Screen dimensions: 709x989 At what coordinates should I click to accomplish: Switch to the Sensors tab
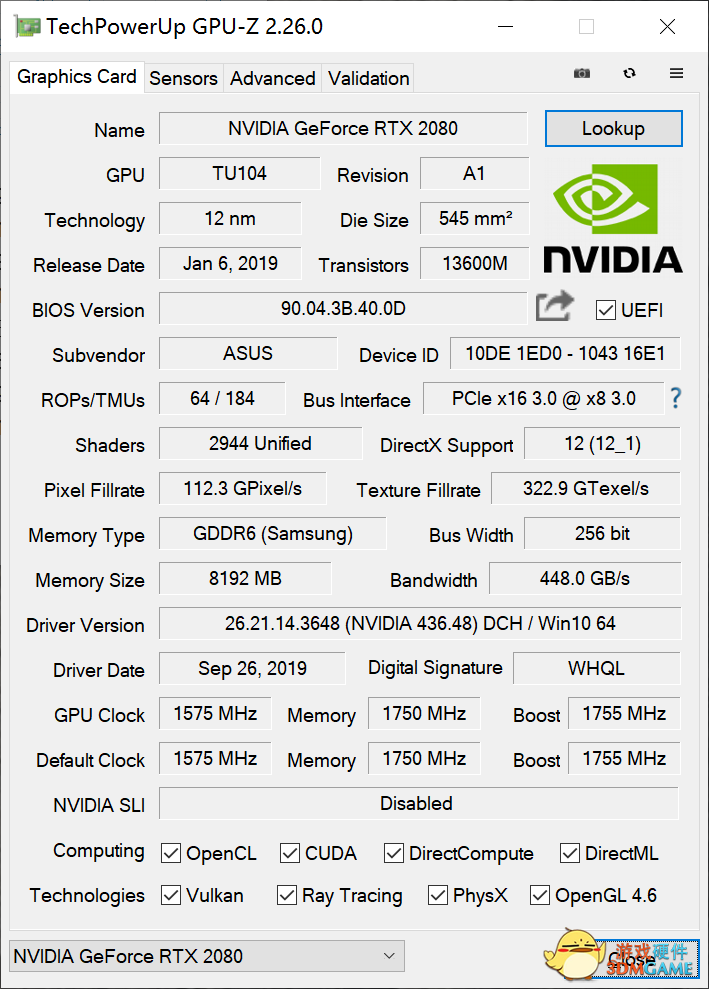point(183,78)
